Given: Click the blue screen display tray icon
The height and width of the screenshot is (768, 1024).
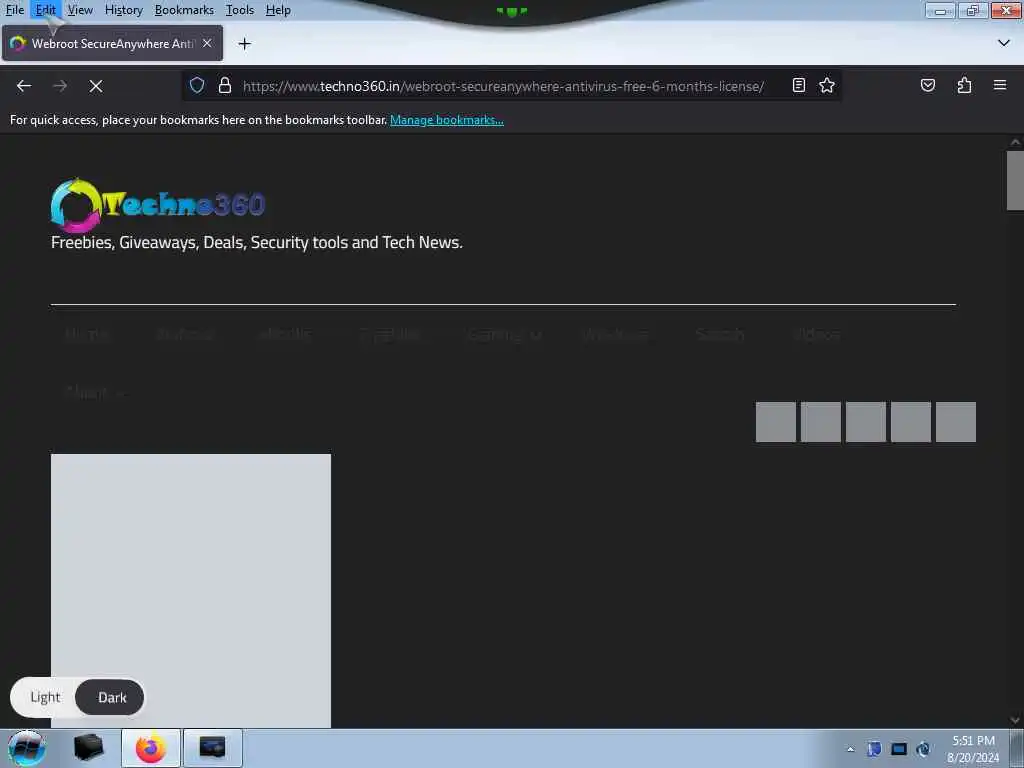Looking at the screenshot, I should [899, 749].
